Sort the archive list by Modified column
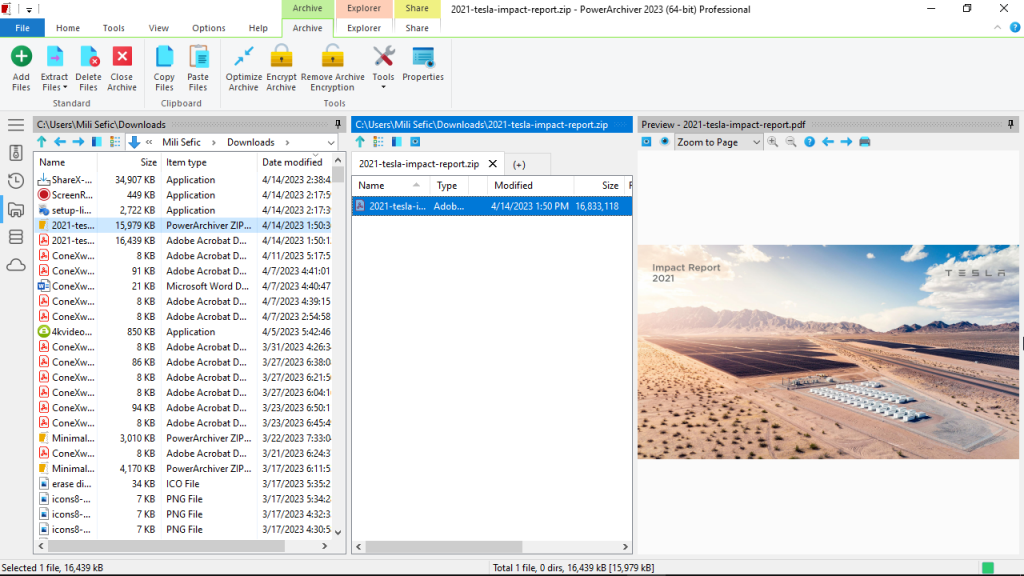Image resolution: width=1024 pixels, height=576 pixels. click(x=530, y=185)
